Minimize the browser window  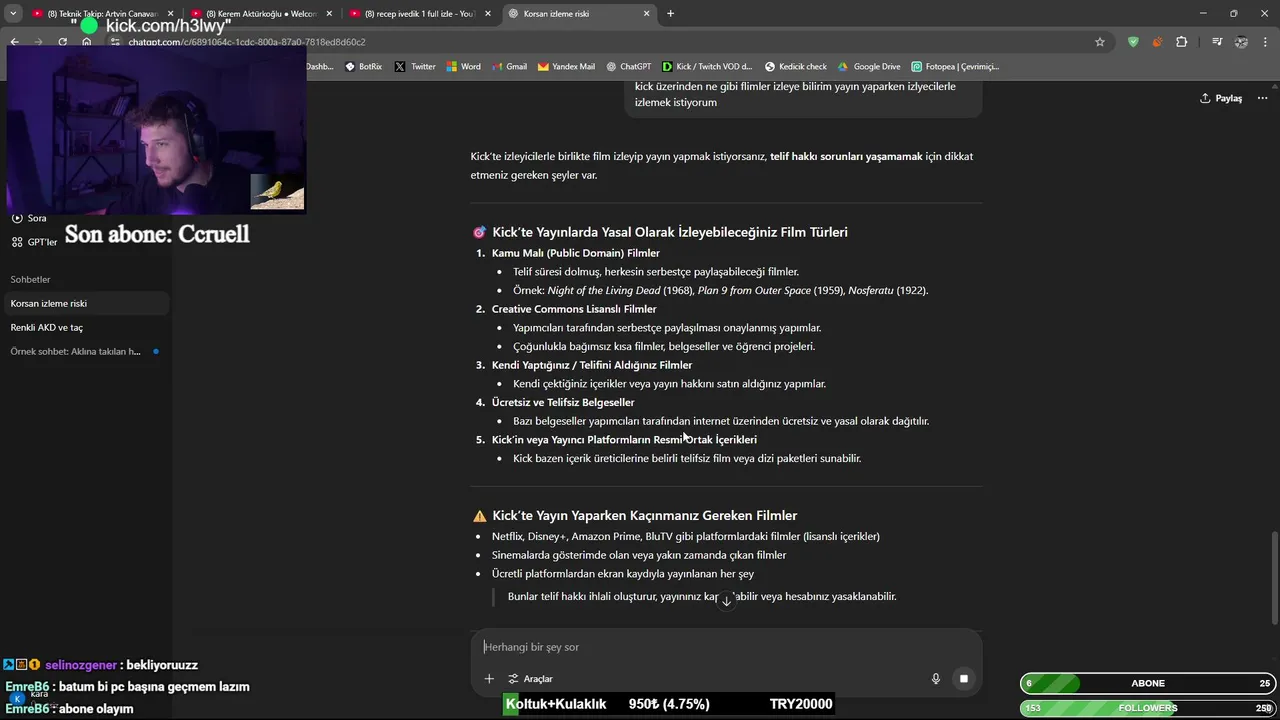pos(1204,14)
